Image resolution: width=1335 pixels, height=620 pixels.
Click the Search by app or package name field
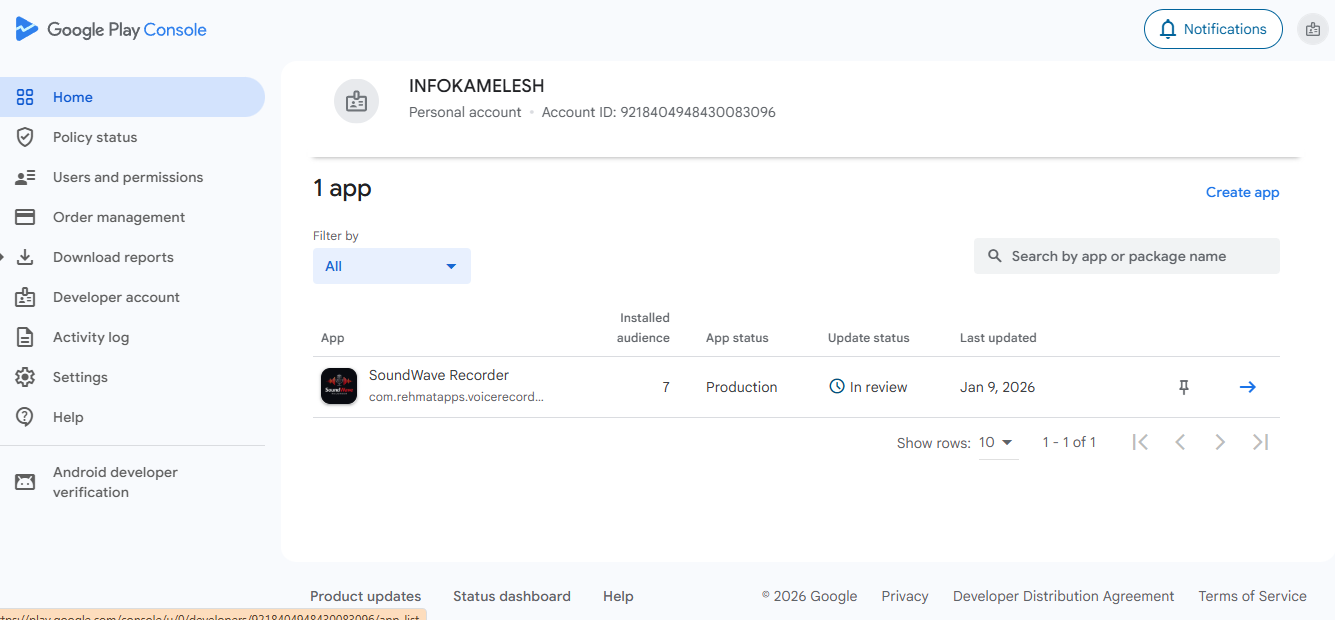click(x=1127, y=256)
